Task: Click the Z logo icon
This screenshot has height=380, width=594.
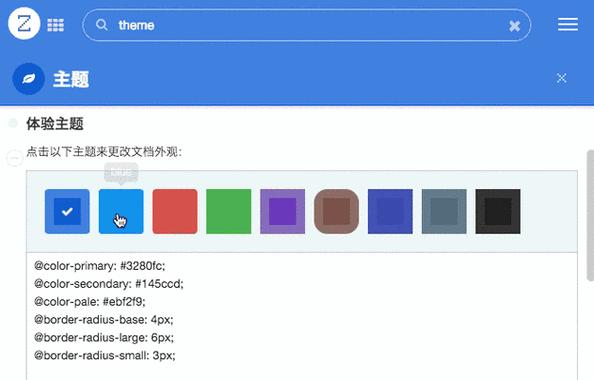Action: pos(24,23)
